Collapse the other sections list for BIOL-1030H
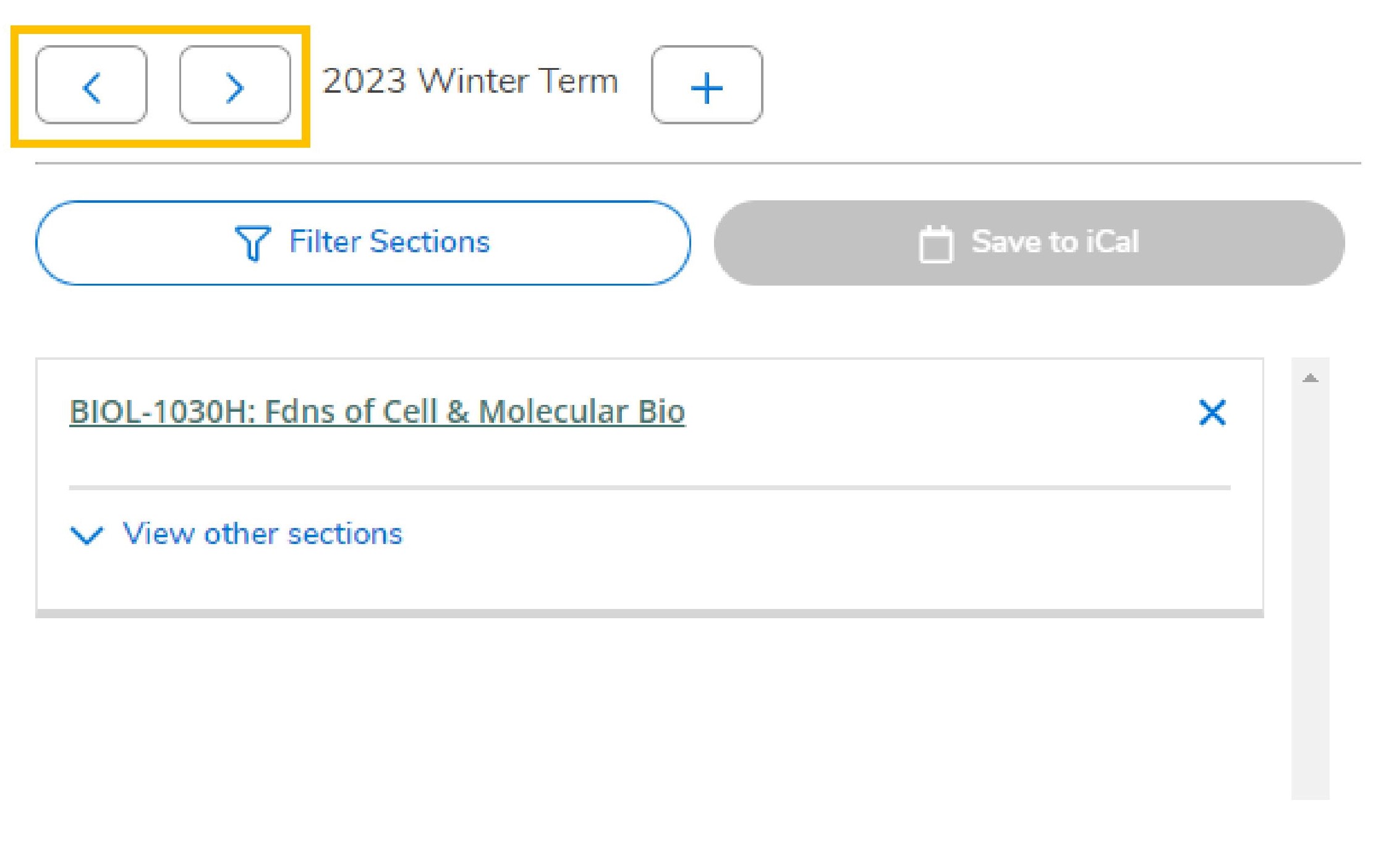The width and height of the screenshot is (1386, 868). (262, 534)
